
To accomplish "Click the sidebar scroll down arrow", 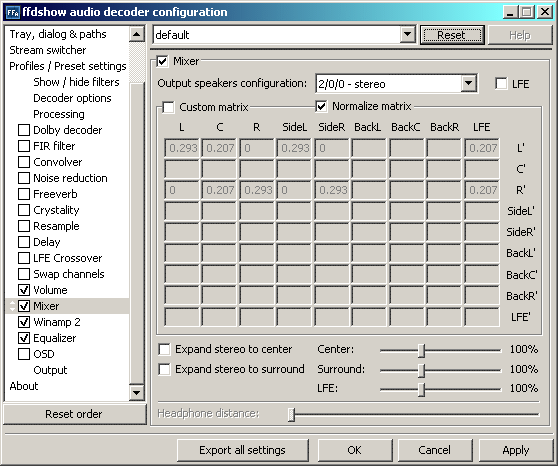I will click(x=137, y=393).
